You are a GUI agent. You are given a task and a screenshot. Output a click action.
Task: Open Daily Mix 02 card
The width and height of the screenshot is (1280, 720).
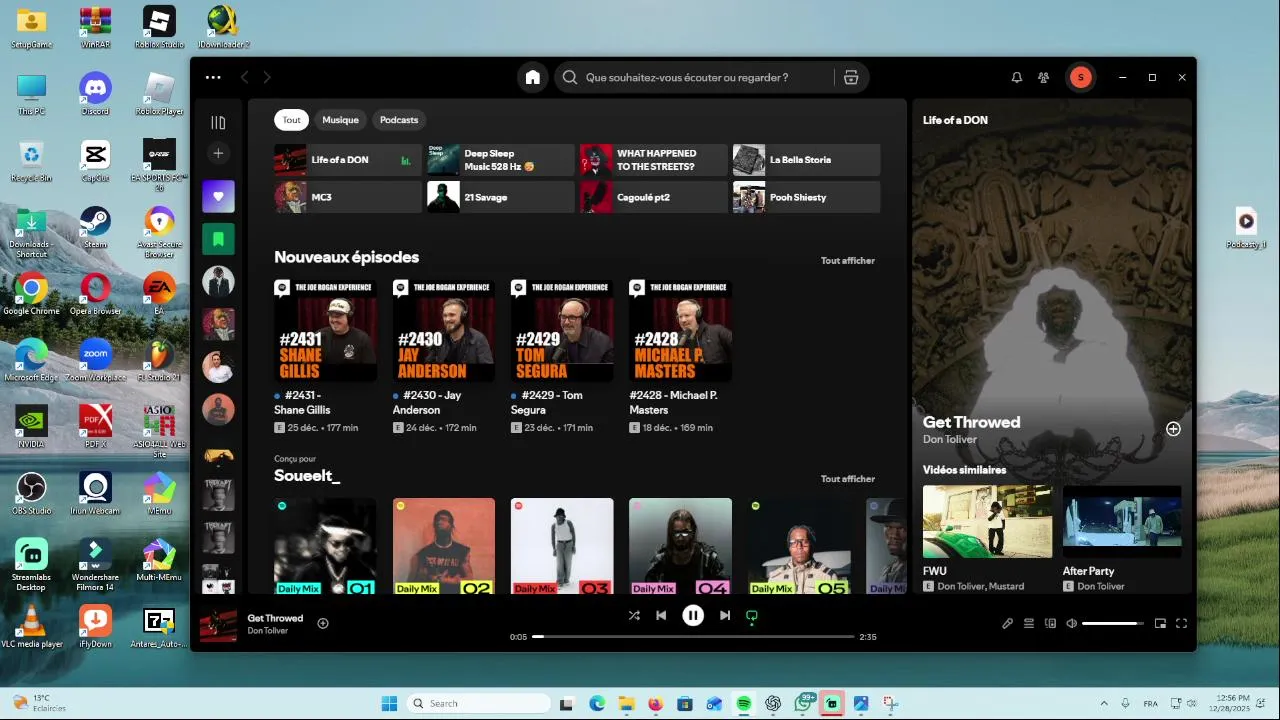pyautogui.click(x=444, y=546)
